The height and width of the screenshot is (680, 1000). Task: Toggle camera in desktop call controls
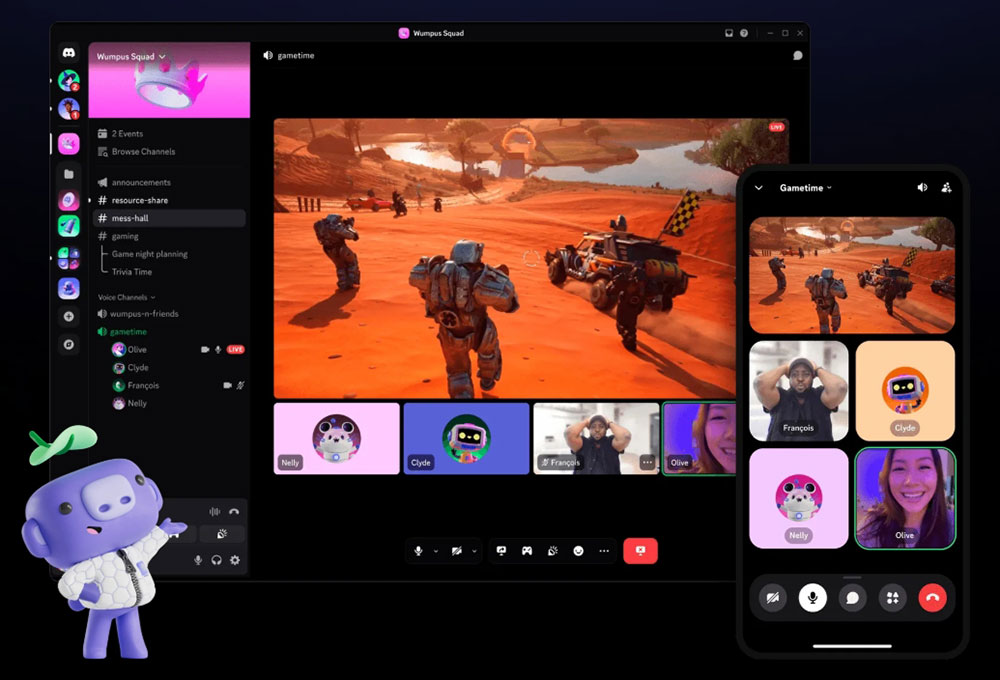click(x=457, y=551)
